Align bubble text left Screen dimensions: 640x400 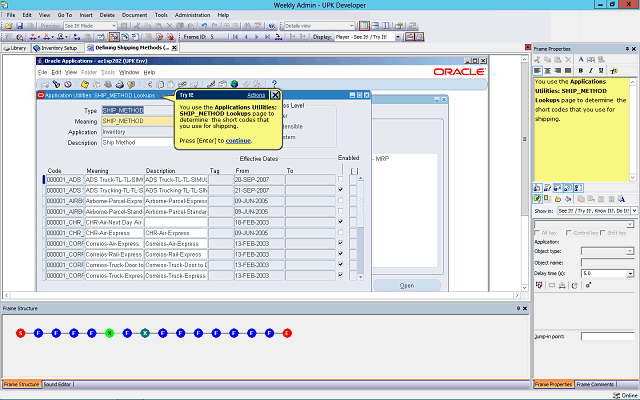(537, 71)
